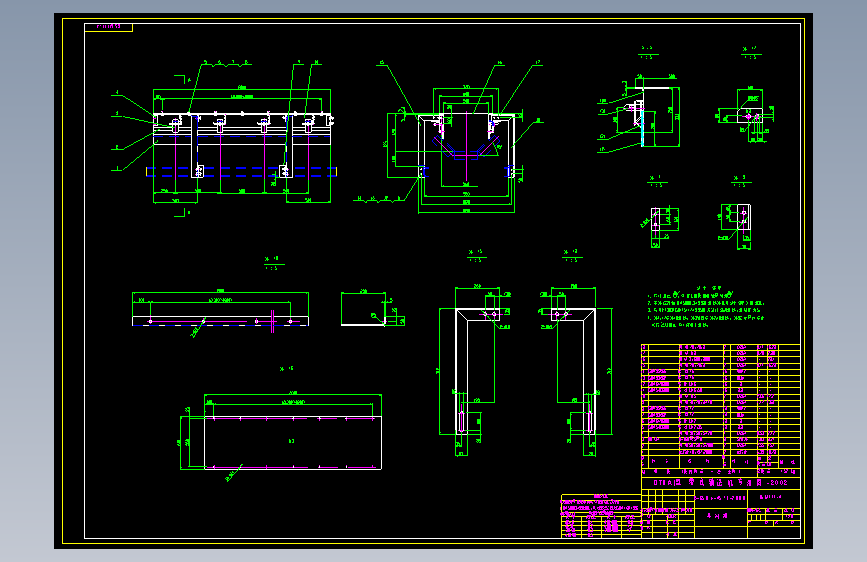Select the magenta revision table beside title block
The height and width of the screenshot is (562, 867).
click(x=601, y=516)
